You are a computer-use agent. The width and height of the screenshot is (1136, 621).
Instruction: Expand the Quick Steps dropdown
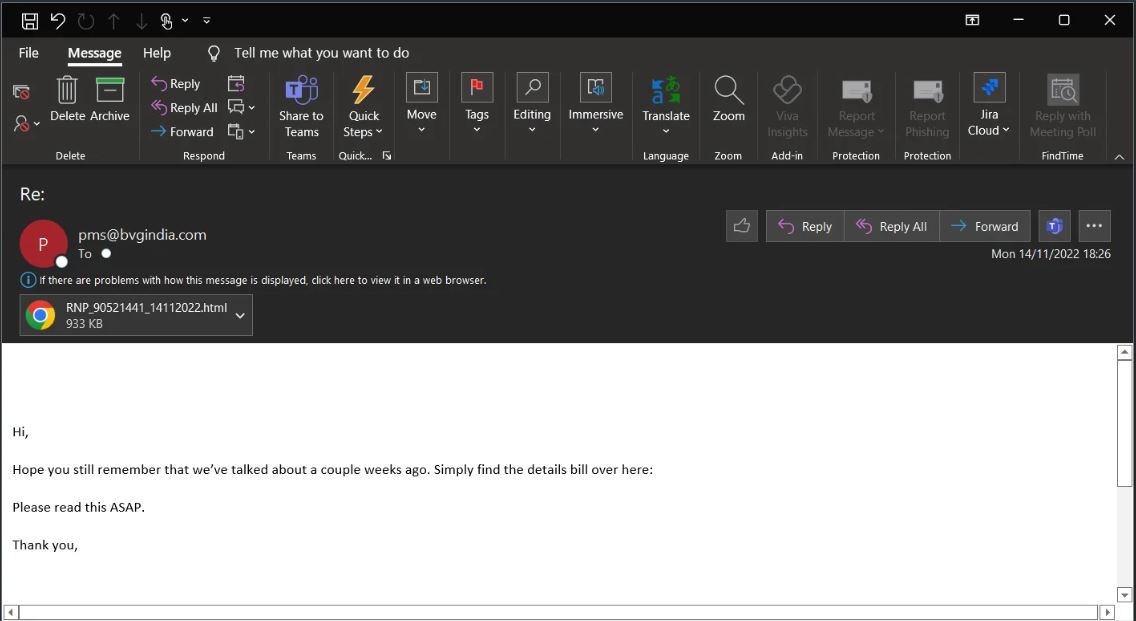364,132
